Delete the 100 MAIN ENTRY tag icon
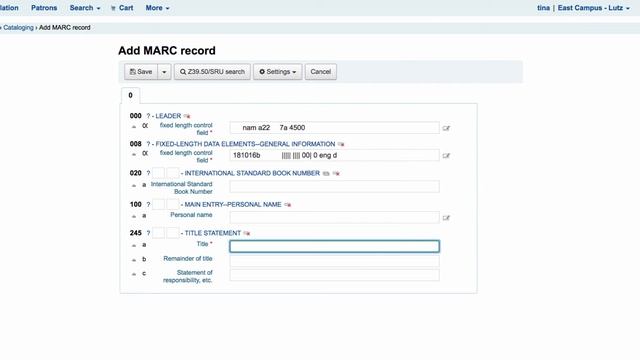The width and height of the screenshot is (640, 360). tap(288, 205)
